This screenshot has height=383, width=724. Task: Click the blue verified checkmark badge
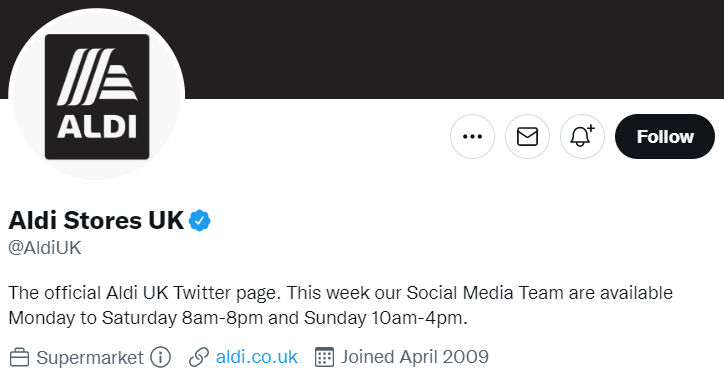[199, 220]
